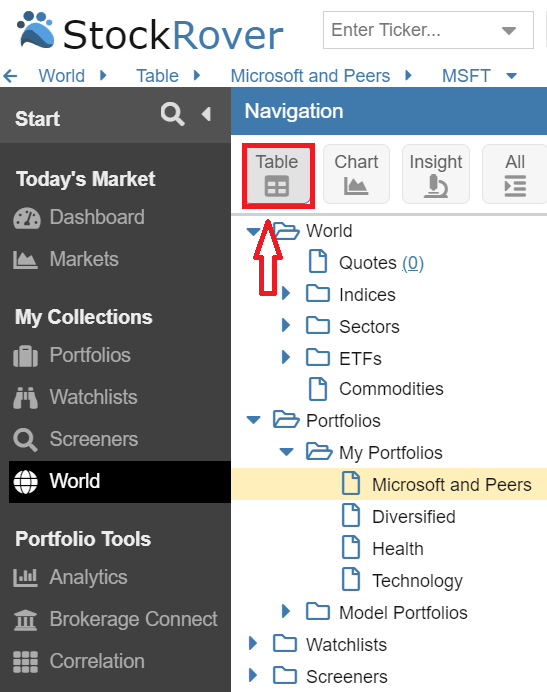The image size is (547, 692).
Task: Expand the Indices folder
Action: tap(286, 293)
